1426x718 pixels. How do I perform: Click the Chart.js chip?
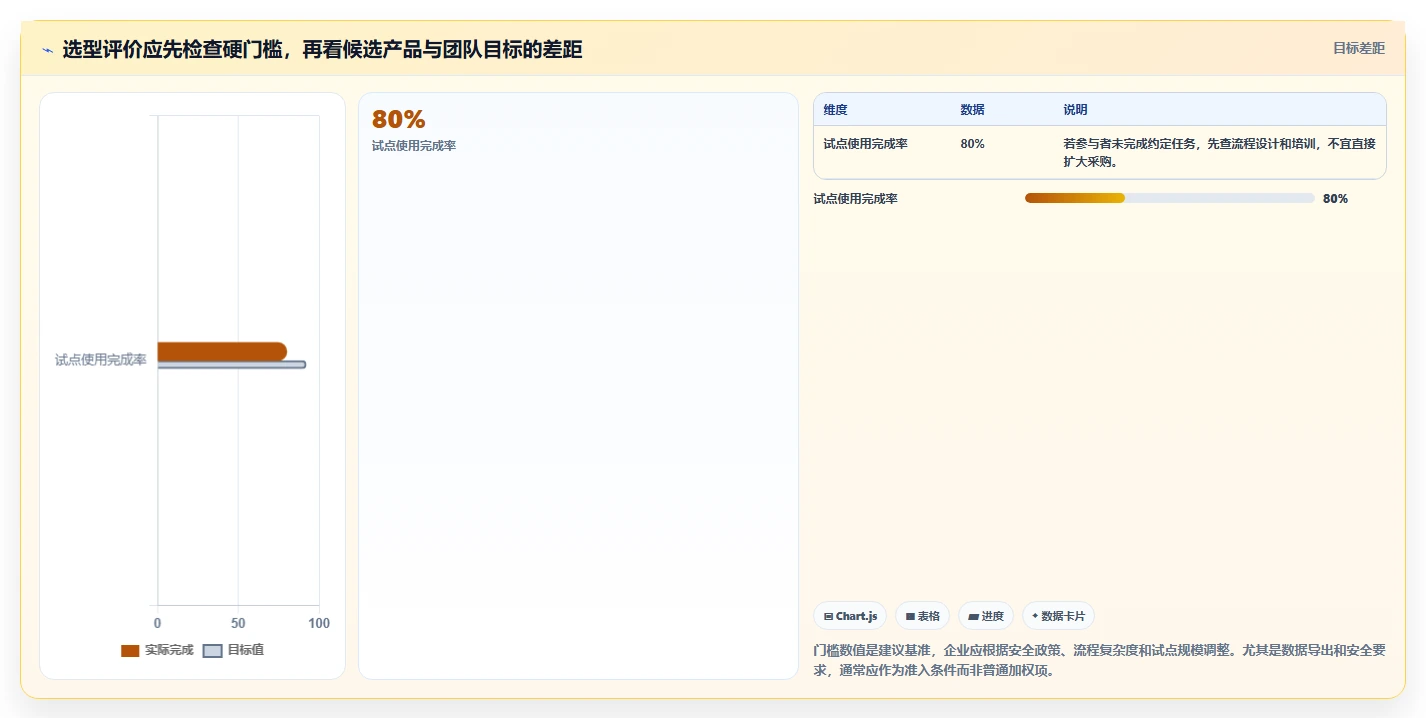click(850, 616)
